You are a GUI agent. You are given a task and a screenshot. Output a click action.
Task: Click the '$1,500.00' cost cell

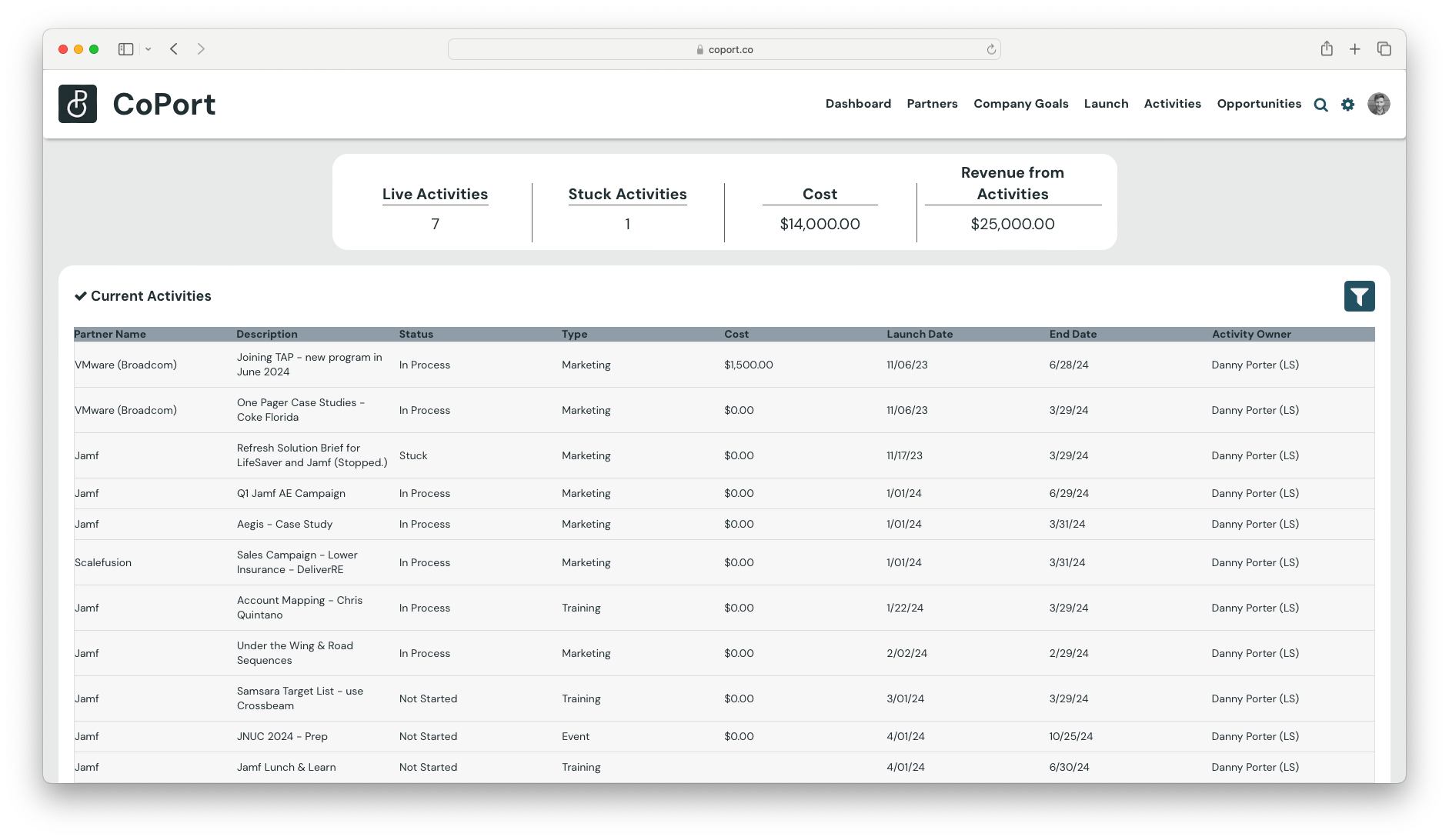click(748, 365)
